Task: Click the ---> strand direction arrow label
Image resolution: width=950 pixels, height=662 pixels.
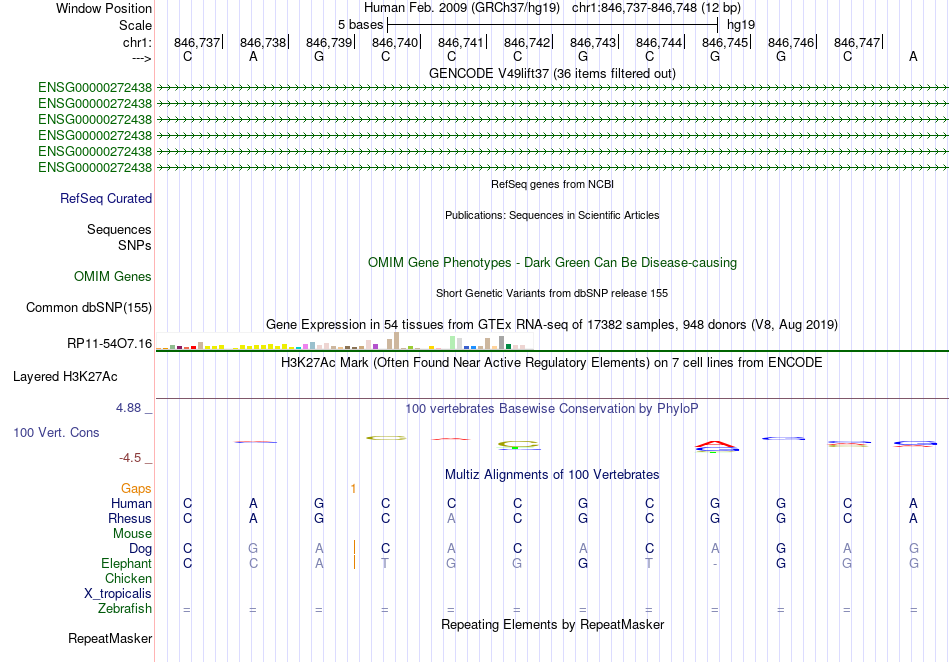Action: (141, 58)
